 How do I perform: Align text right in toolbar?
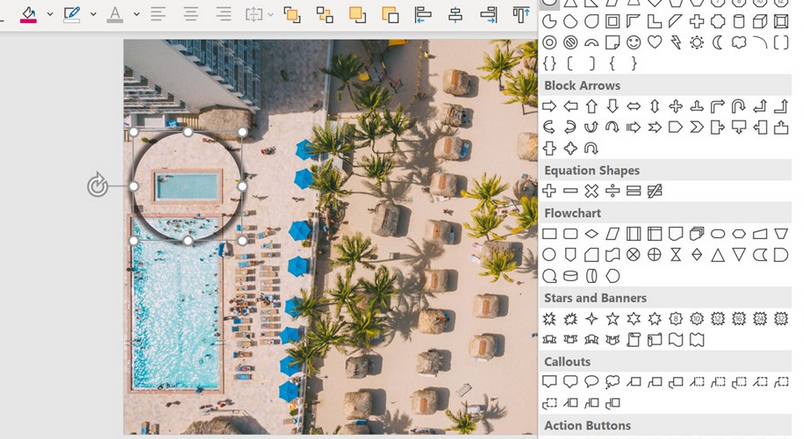(224, 14)
